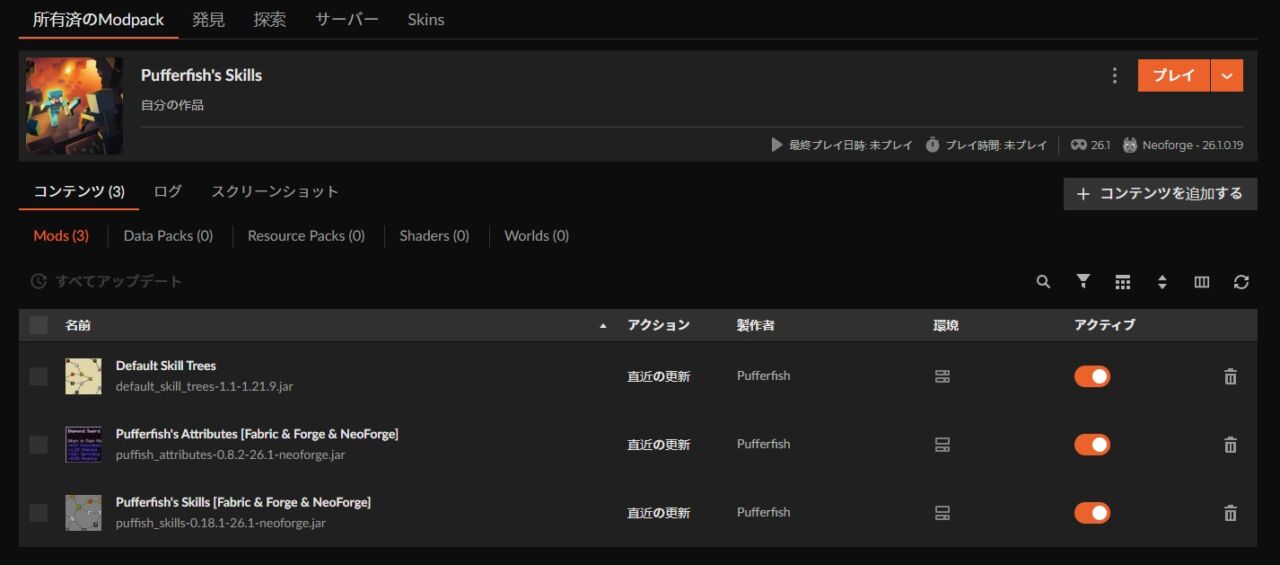Click the Default Skill Trees mod thumbnail

(x=83, y=376)
